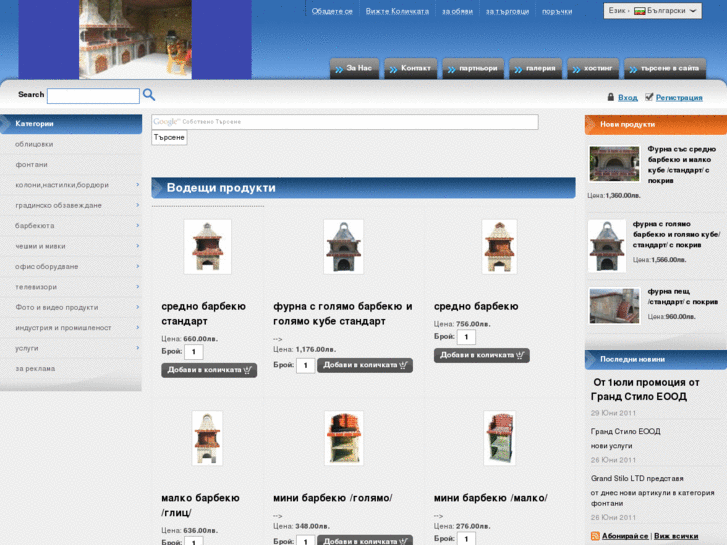Add мини барбекю /голямо/ to cart
Screen dimensions: 727x545
(x=365, y=540)
